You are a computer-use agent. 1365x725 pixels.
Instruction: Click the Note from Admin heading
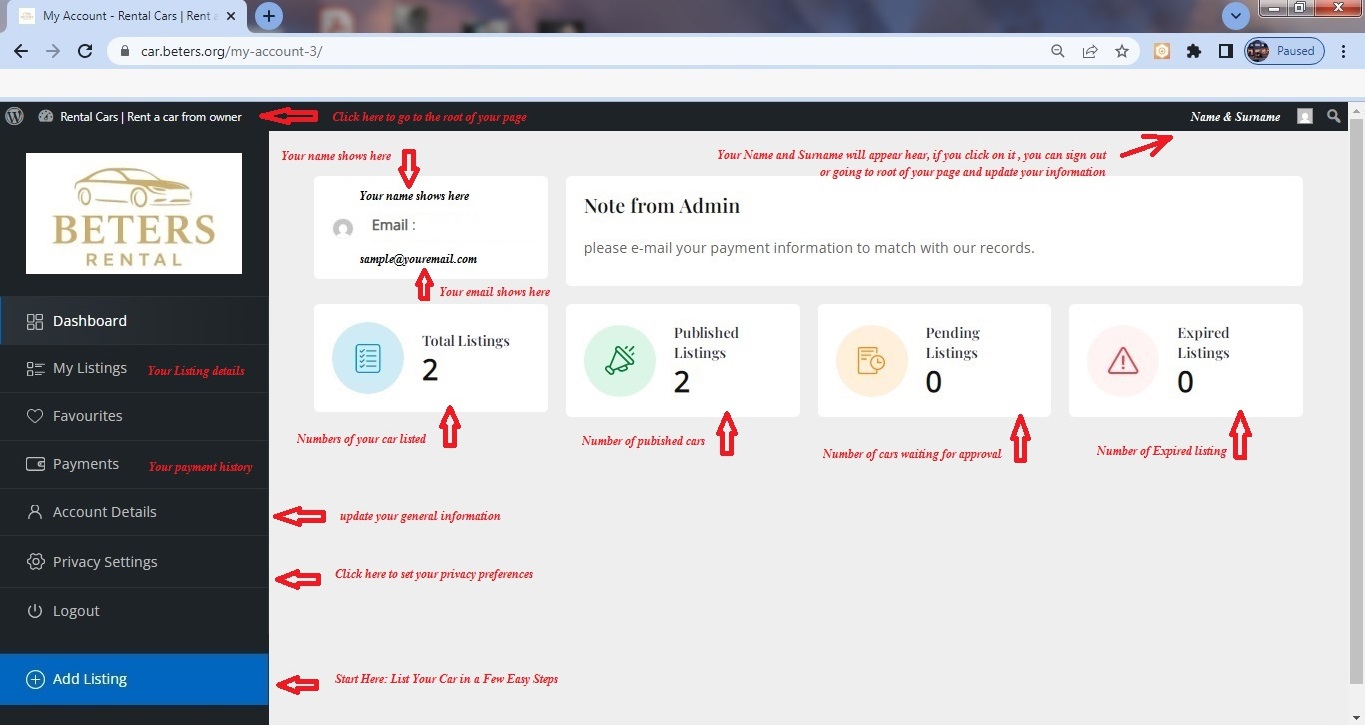(x=662, y=206)
